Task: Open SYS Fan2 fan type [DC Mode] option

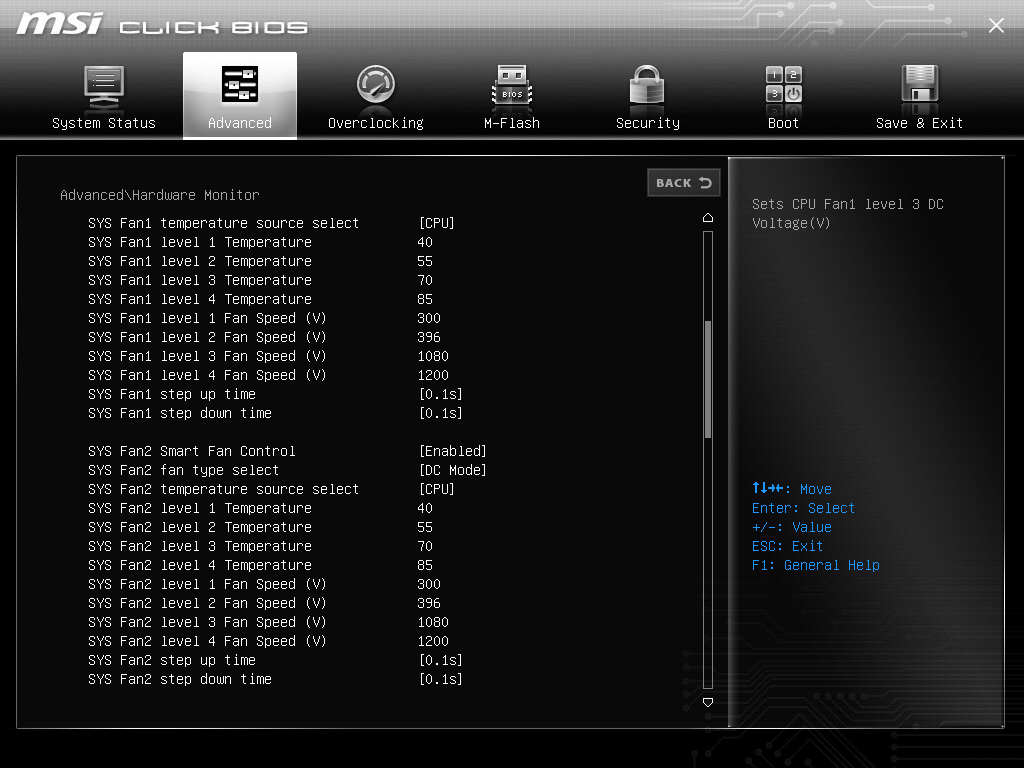Action: click(x=453, y=470)
